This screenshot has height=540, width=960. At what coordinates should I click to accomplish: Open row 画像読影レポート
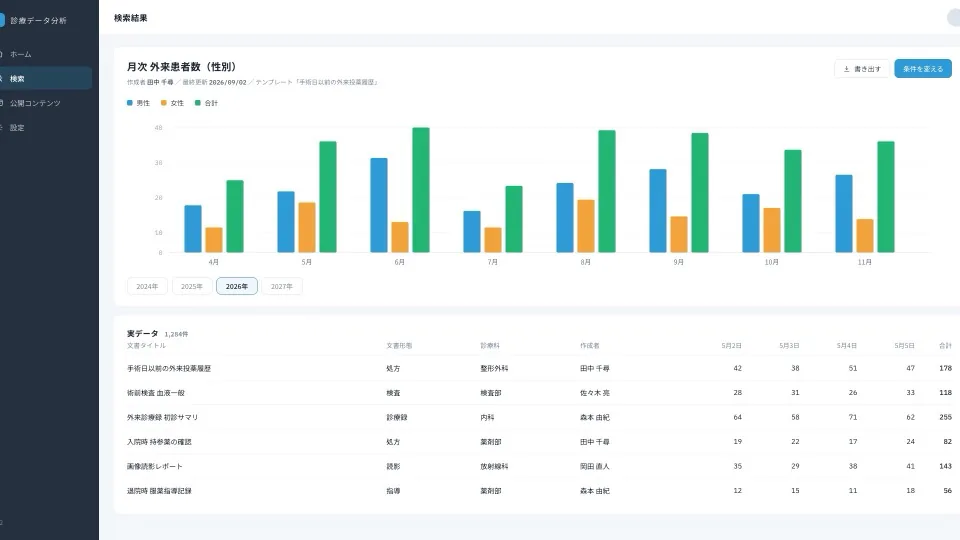point(539,466)
